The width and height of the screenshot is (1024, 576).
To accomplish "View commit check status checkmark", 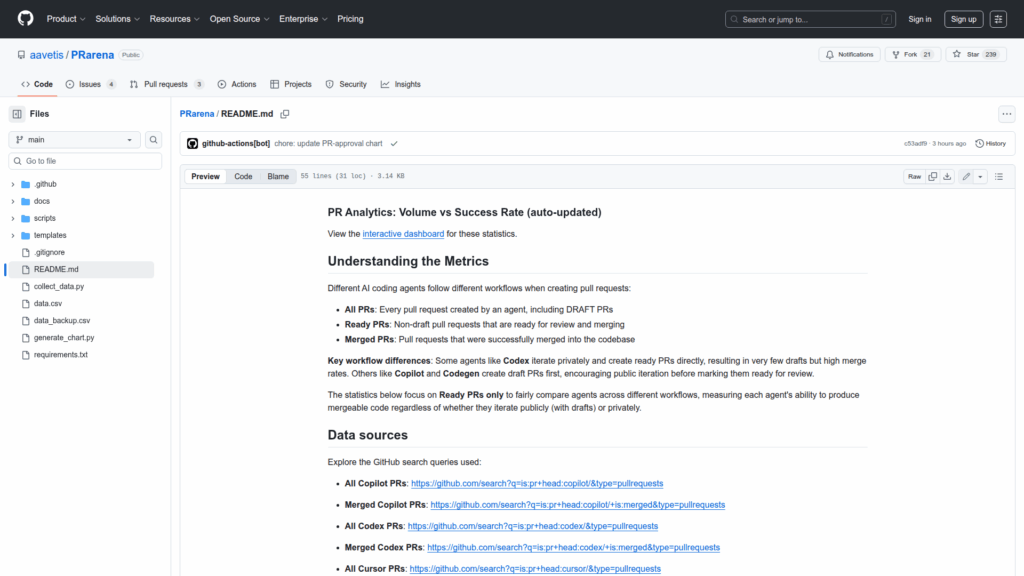I will click(x=394, y=144).
